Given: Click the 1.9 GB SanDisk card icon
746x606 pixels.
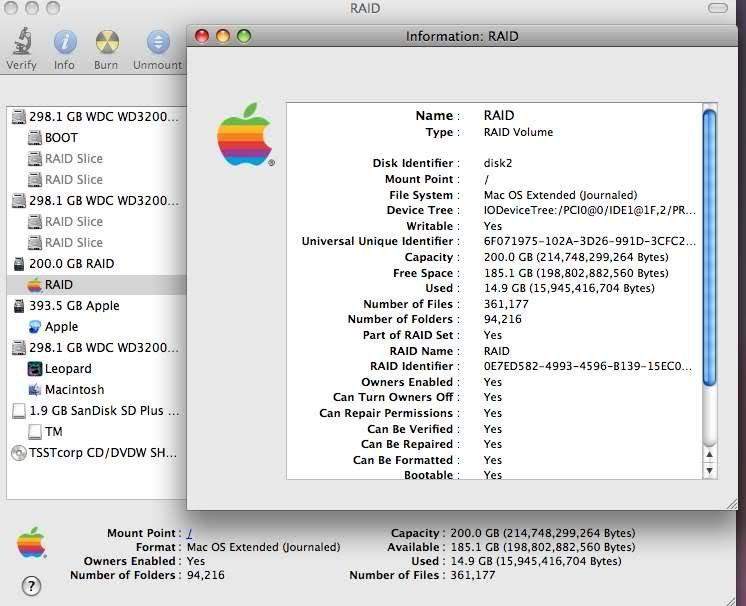Looking at the screenshot, I should pos(19,411).
